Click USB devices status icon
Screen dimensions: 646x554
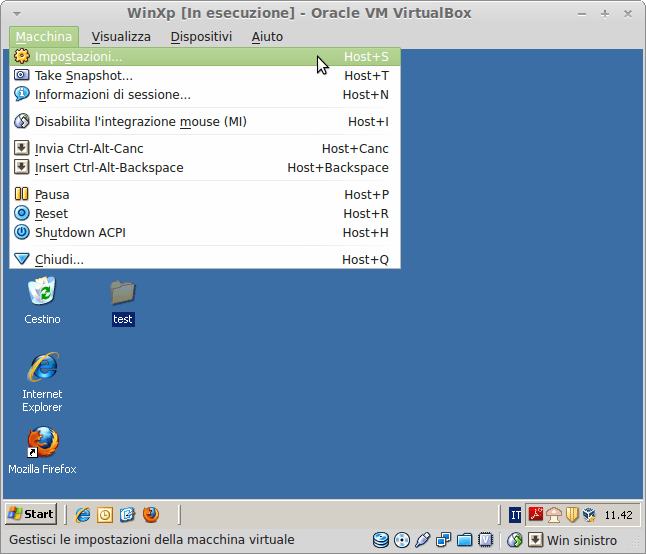pyautogui.click(x=423, y=540)
